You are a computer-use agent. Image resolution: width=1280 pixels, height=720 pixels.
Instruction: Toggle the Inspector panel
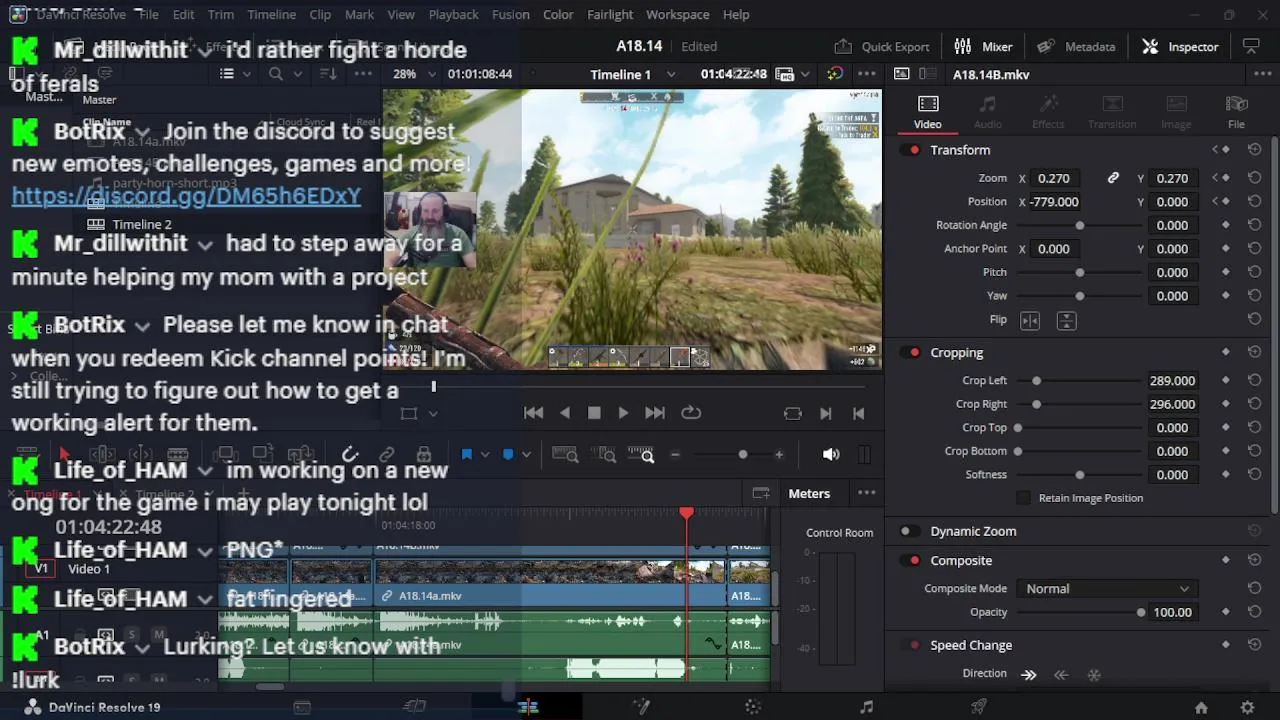(1180, 46)
